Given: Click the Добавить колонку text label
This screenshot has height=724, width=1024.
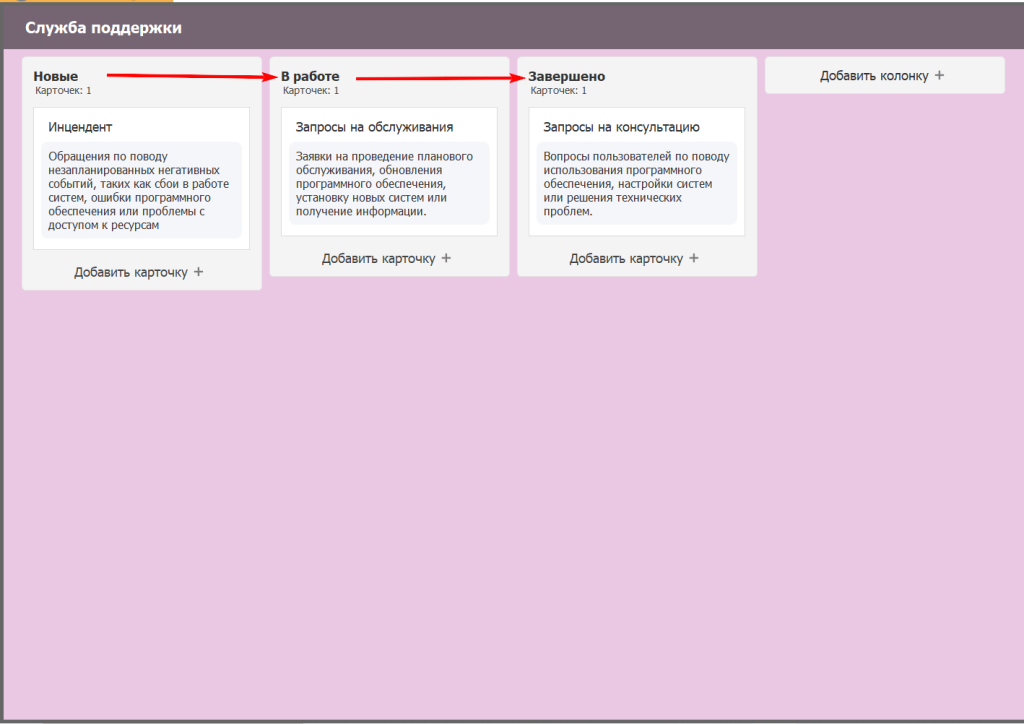Looking at the screenshot, I should pos(874,76).
